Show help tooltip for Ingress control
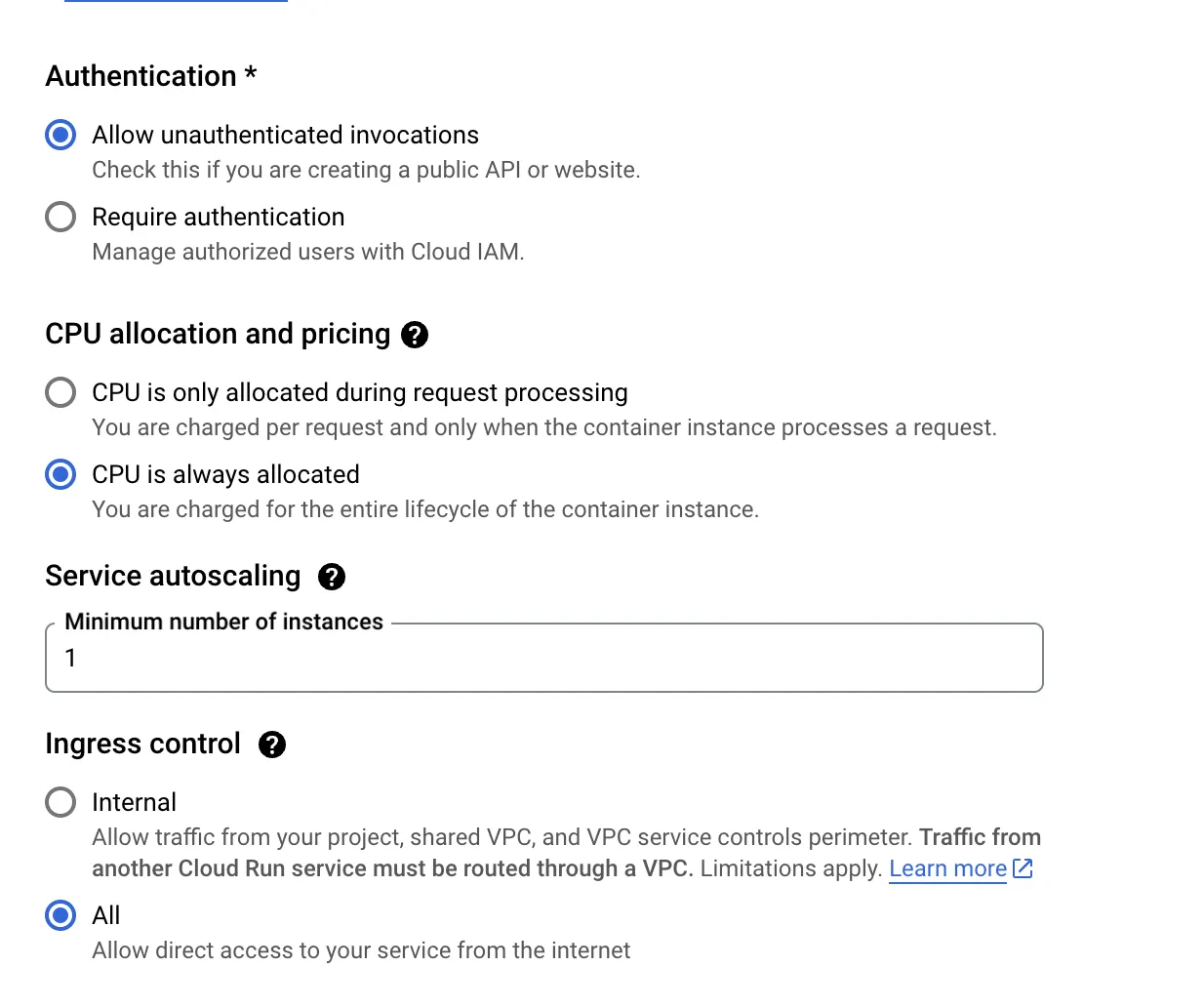 (x=272, y=745)
